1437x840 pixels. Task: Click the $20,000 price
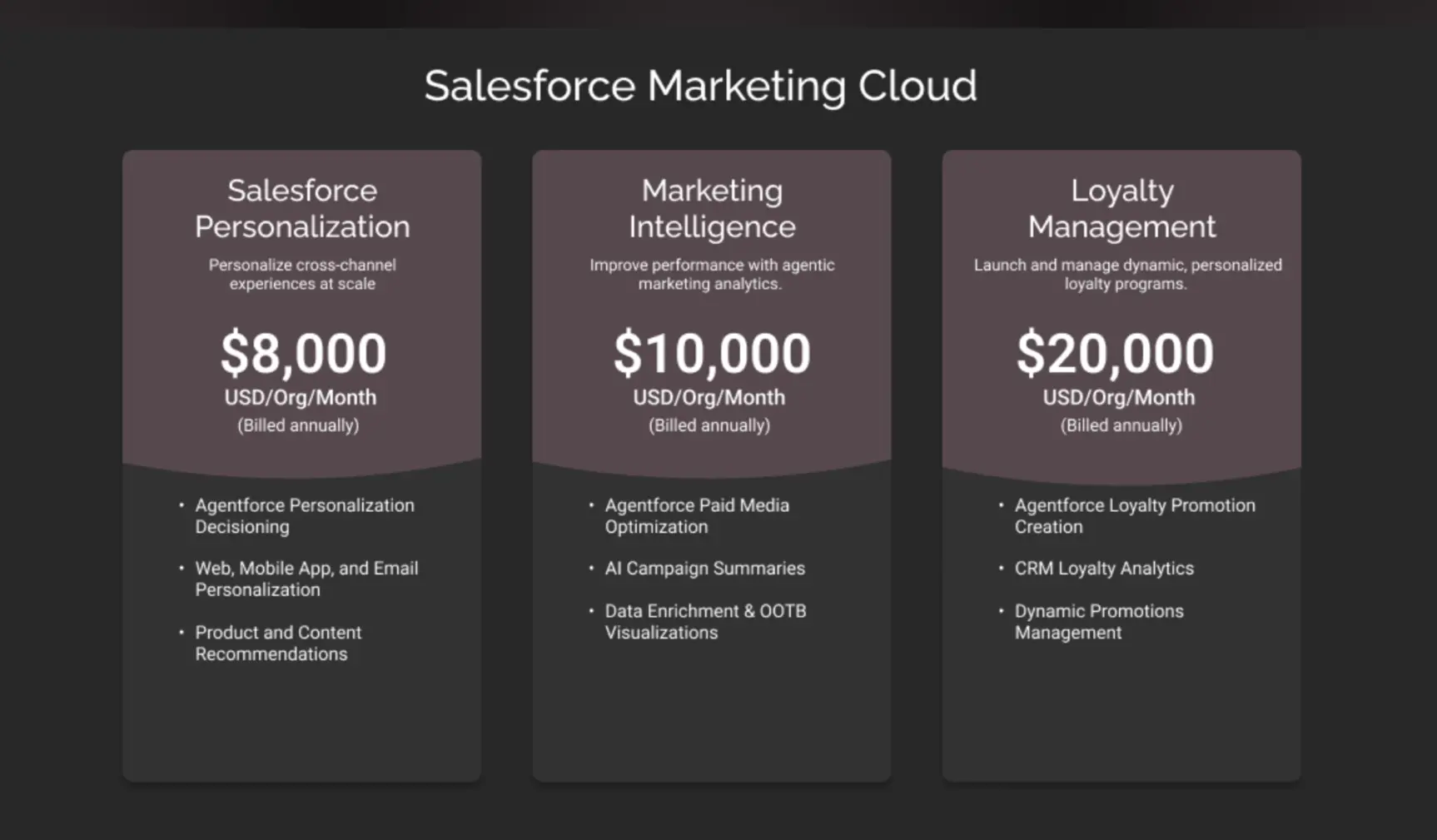click(1115, 353)
